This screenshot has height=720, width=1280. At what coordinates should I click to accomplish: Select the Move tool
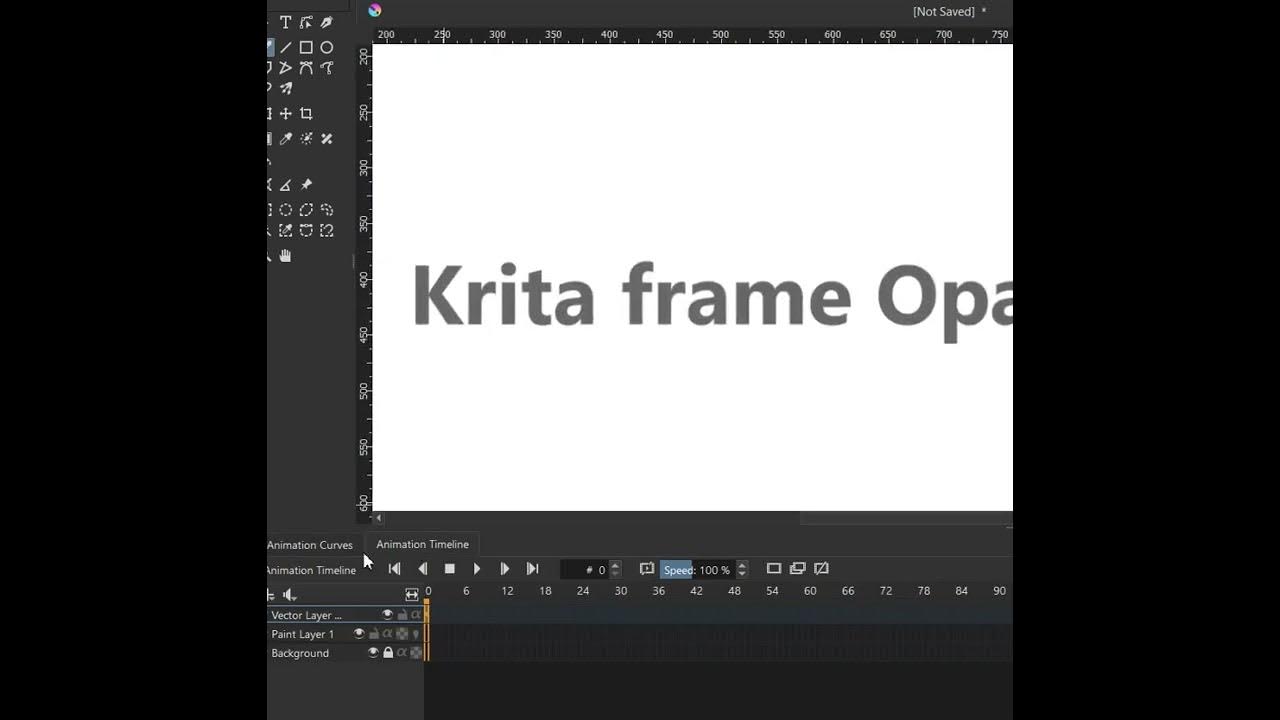285,114
